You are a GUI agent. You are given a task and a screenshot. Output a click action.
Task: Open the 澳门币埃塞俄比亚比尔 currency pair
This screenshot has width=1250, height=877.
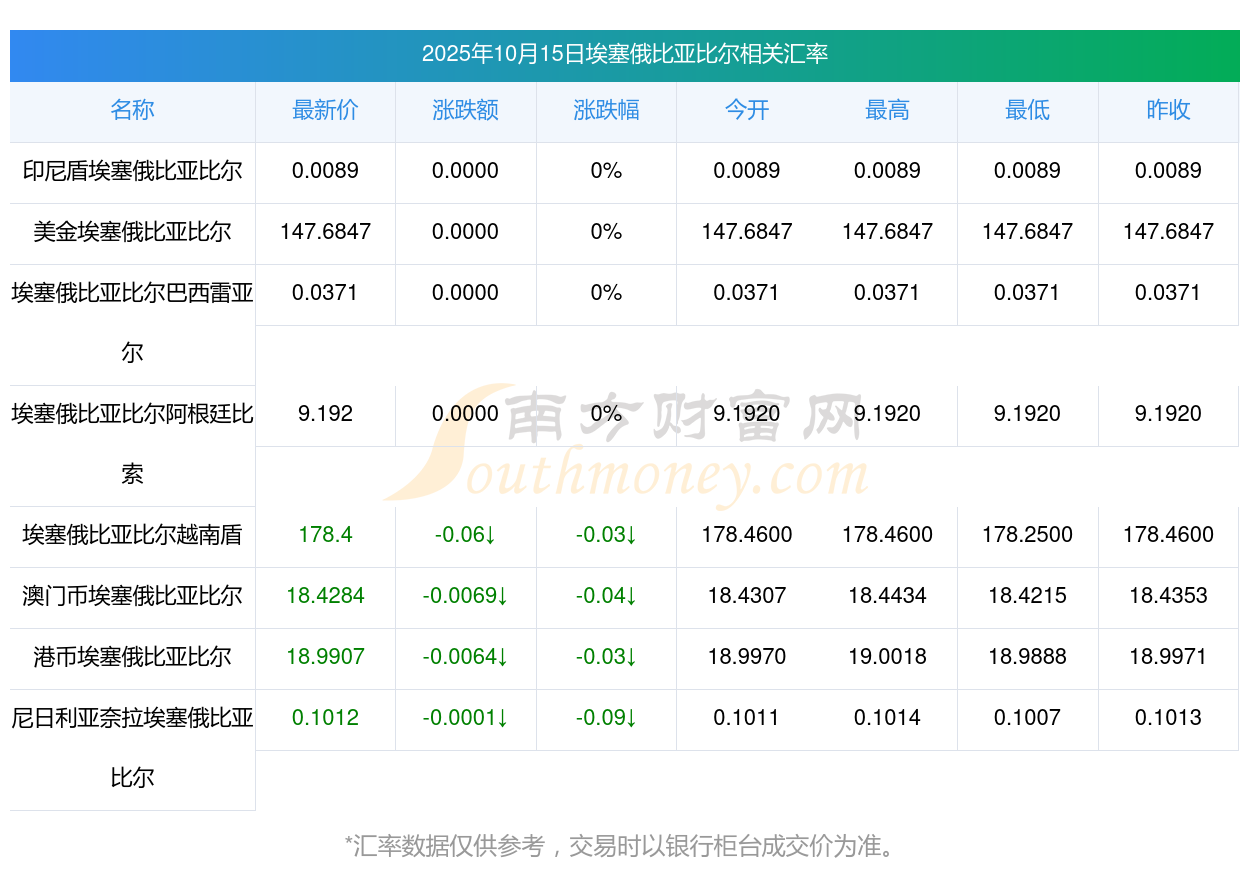click(132, 596)
